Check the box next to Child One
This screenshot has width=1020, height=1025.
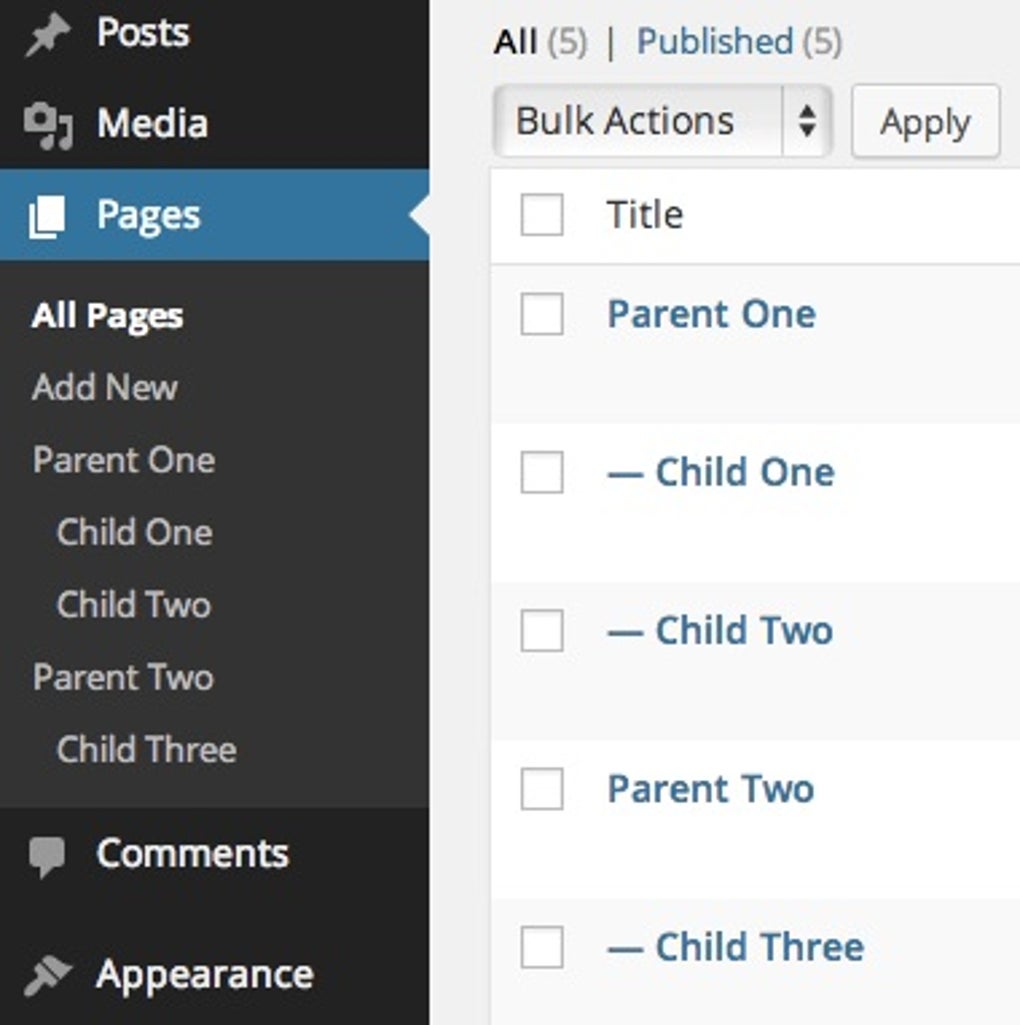point(540,471)
